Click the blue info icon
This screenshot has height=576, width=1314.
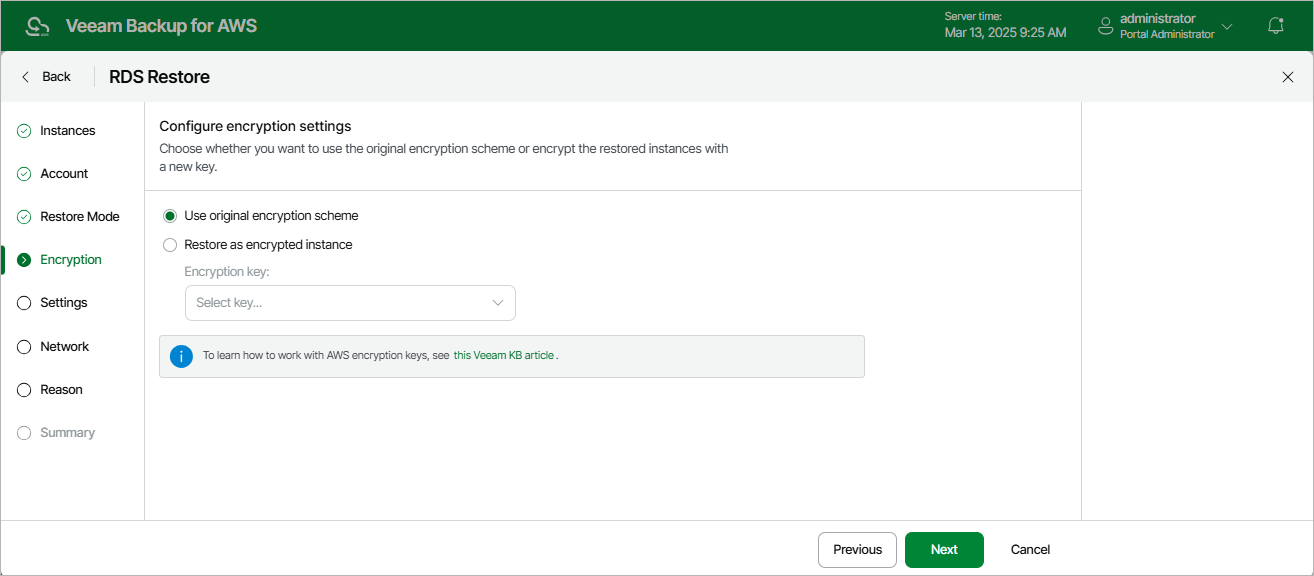pyautogui.click(x=181, y=355)
